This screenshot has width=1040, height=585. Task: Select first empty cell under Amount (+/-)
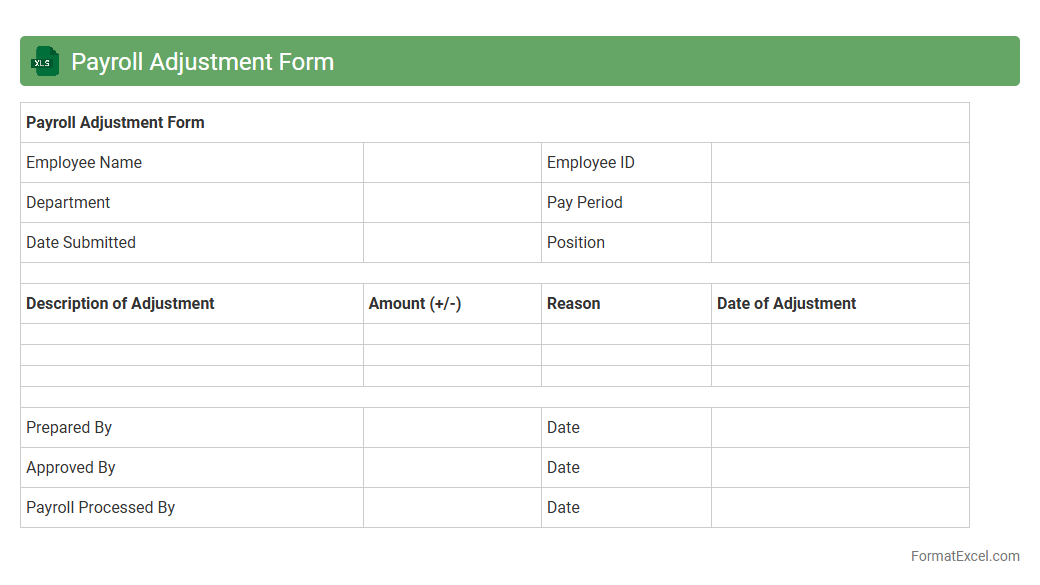tap(452, 334)
